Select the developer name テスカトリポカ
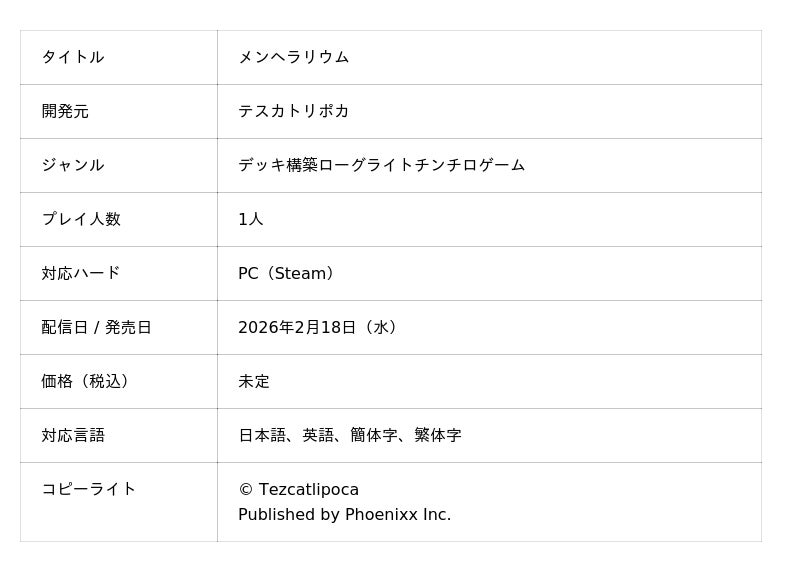Screen dimensions: 800x572 pyautogui.click(x=293, y=111)
